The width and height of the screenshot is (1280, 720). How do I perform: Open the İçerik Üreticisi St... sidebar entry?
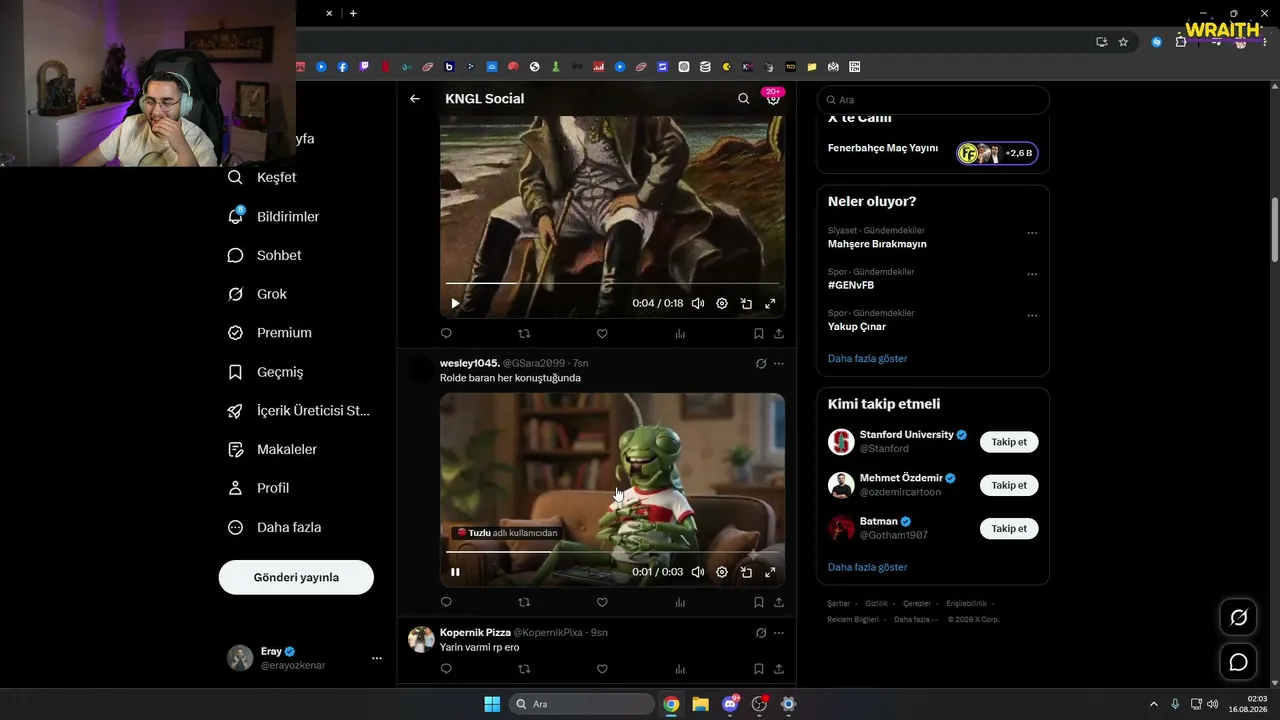[299, 411]
